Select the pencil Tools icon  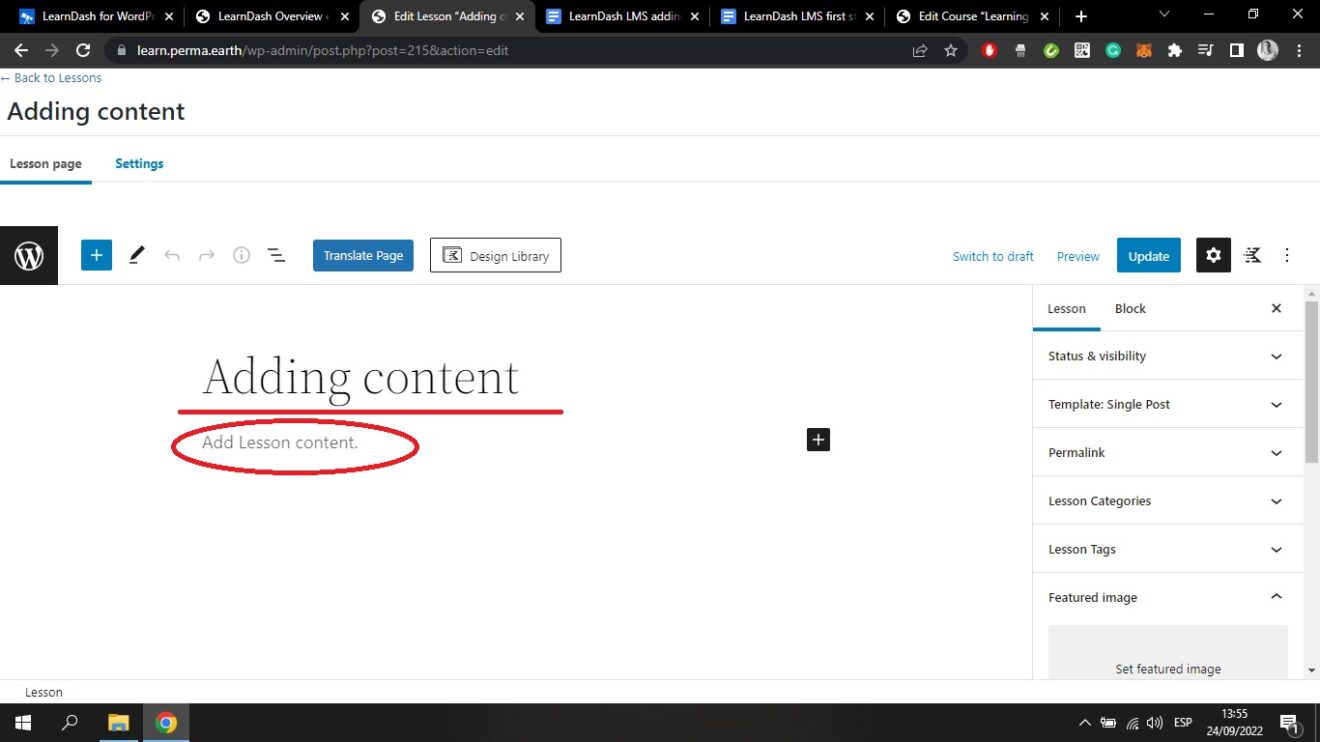tap(137, 256)
